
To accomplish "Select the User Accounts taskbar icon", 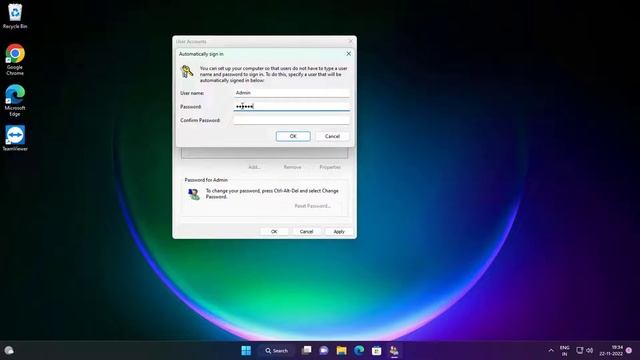I will pyautogui.click(x=394, y=351).
